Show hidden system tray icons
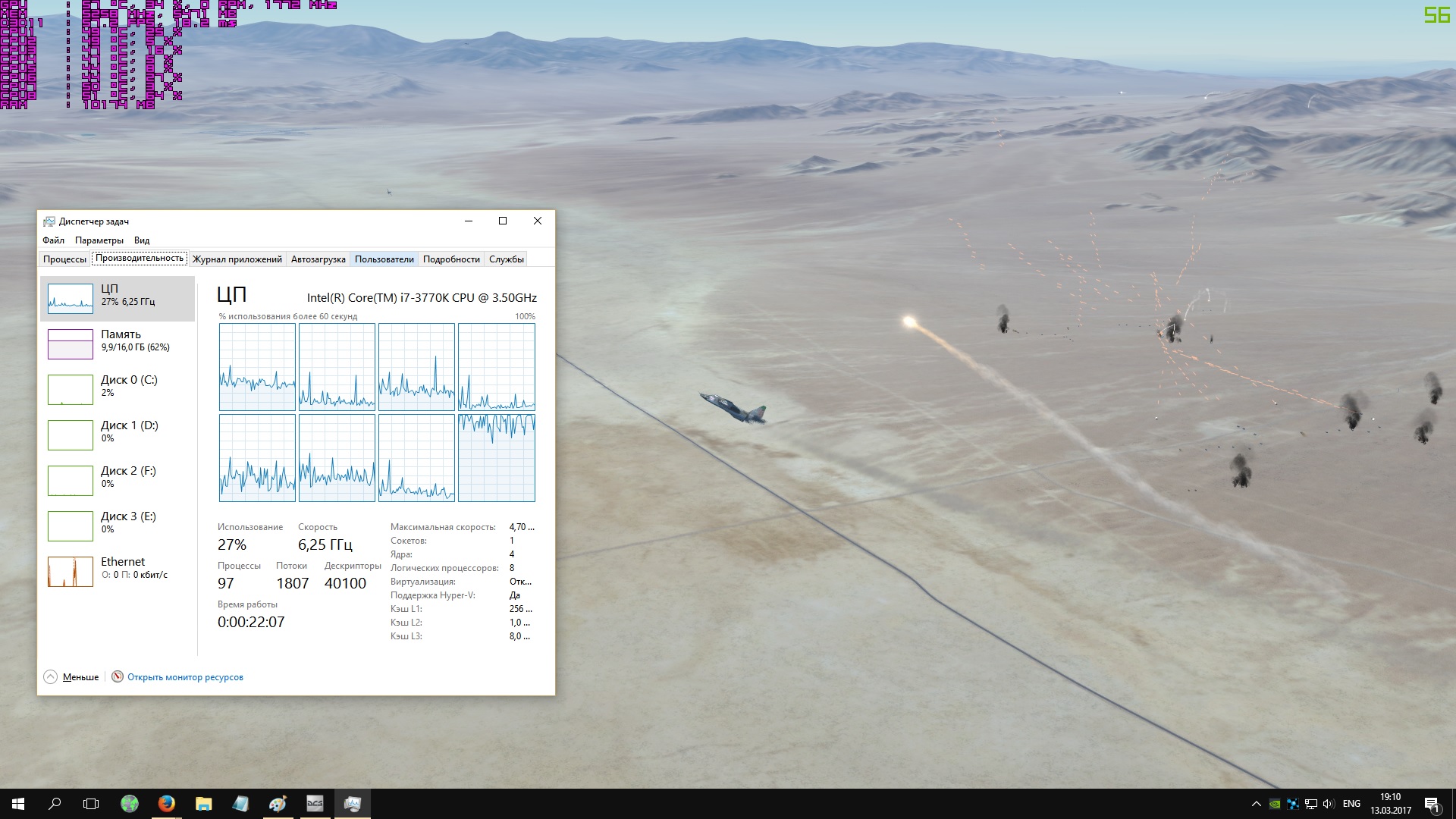Screen dimensions: 1456x819 (x=1257, y=804)
